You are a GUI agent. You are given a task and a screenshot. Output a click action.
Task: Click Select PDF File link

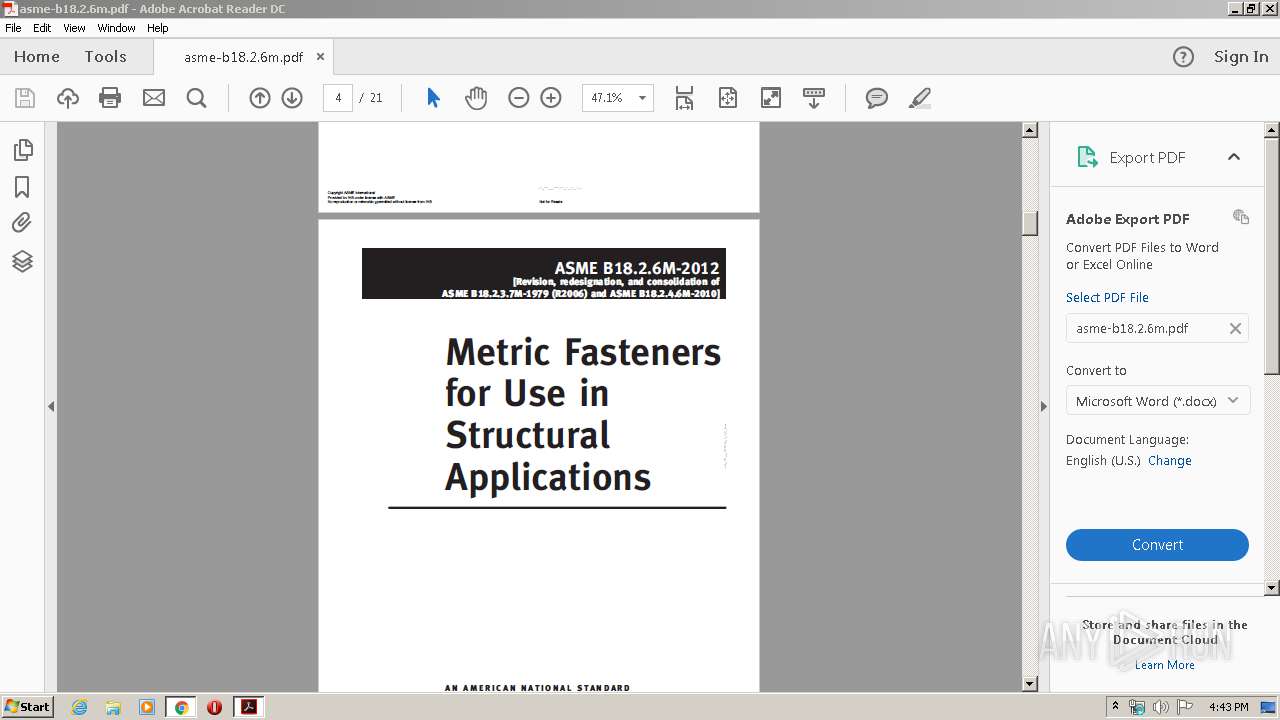[1107, 297]
